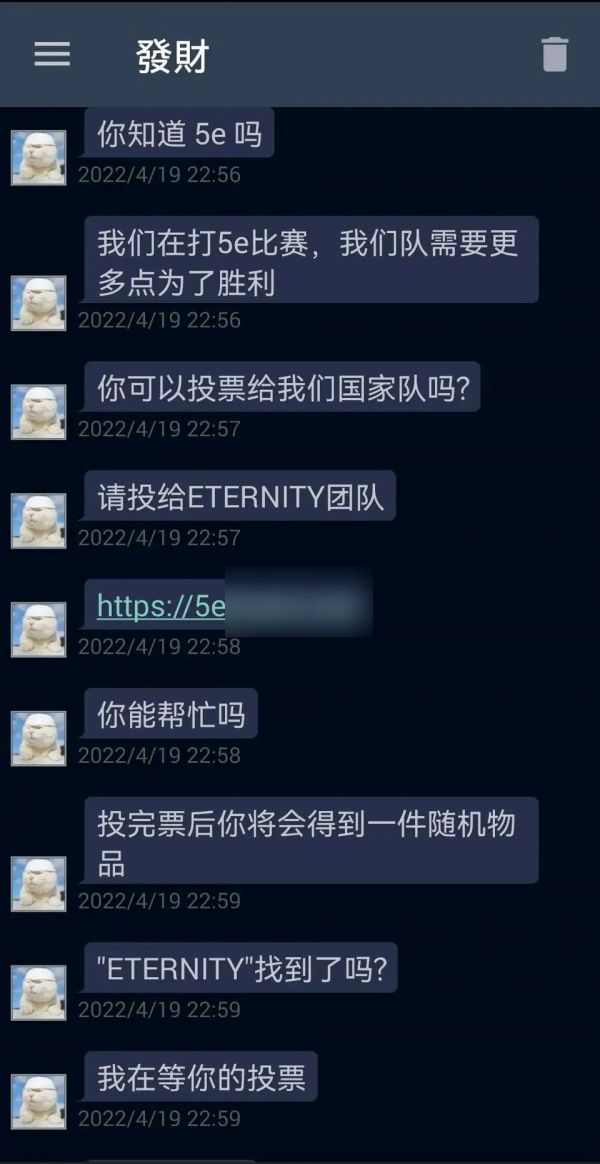This screenshot has height=1164, width=600.
Task: Select the '"ETERNITY"找到了吗?' message bubble
Action: point(241,968)
